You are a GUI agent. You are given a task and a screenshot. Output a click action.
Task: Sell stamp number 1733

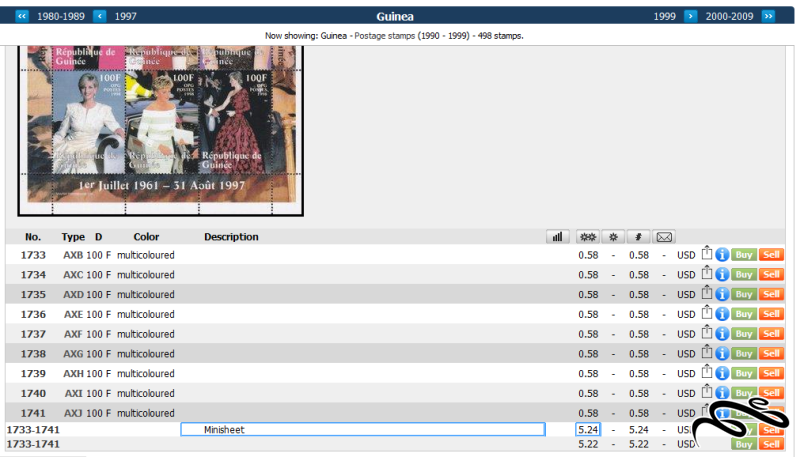pyautogui.click(x=771, y=255)
